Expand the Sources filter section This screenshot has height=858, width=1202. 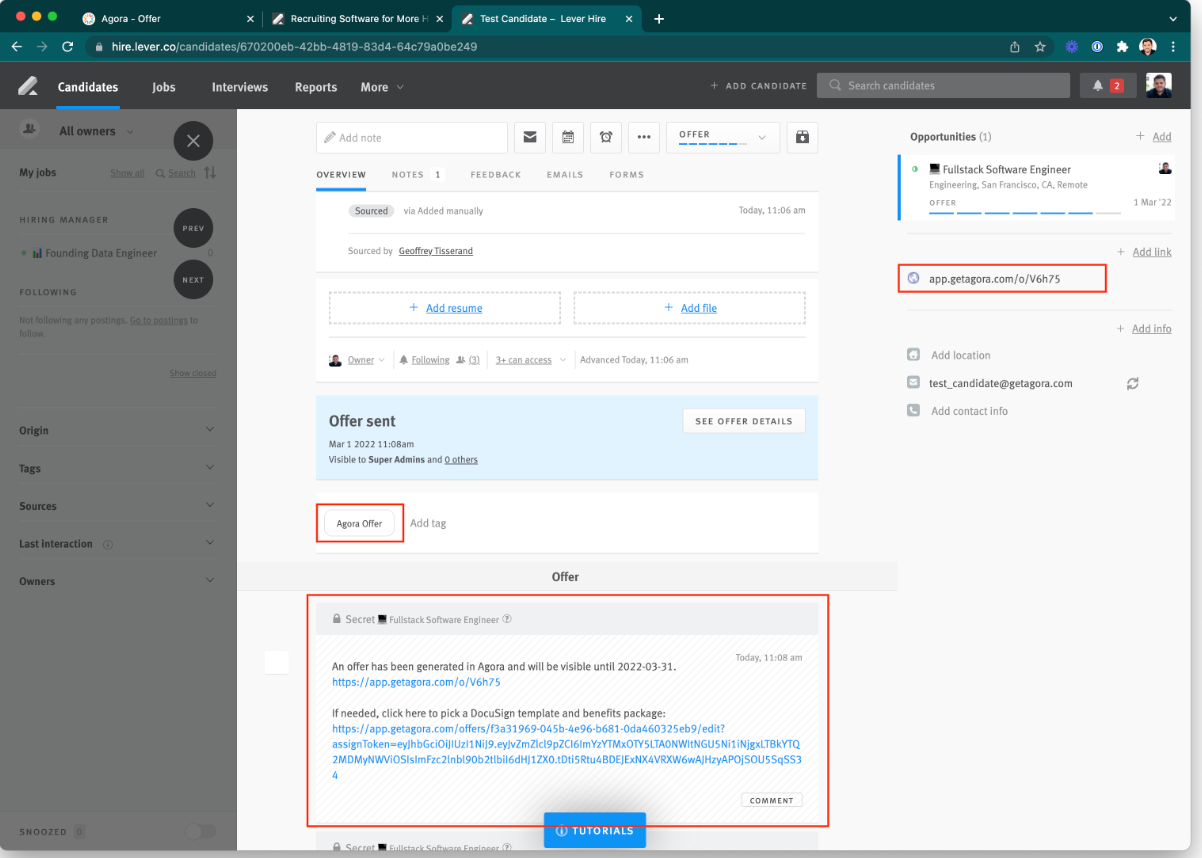[x=113, y=505]
